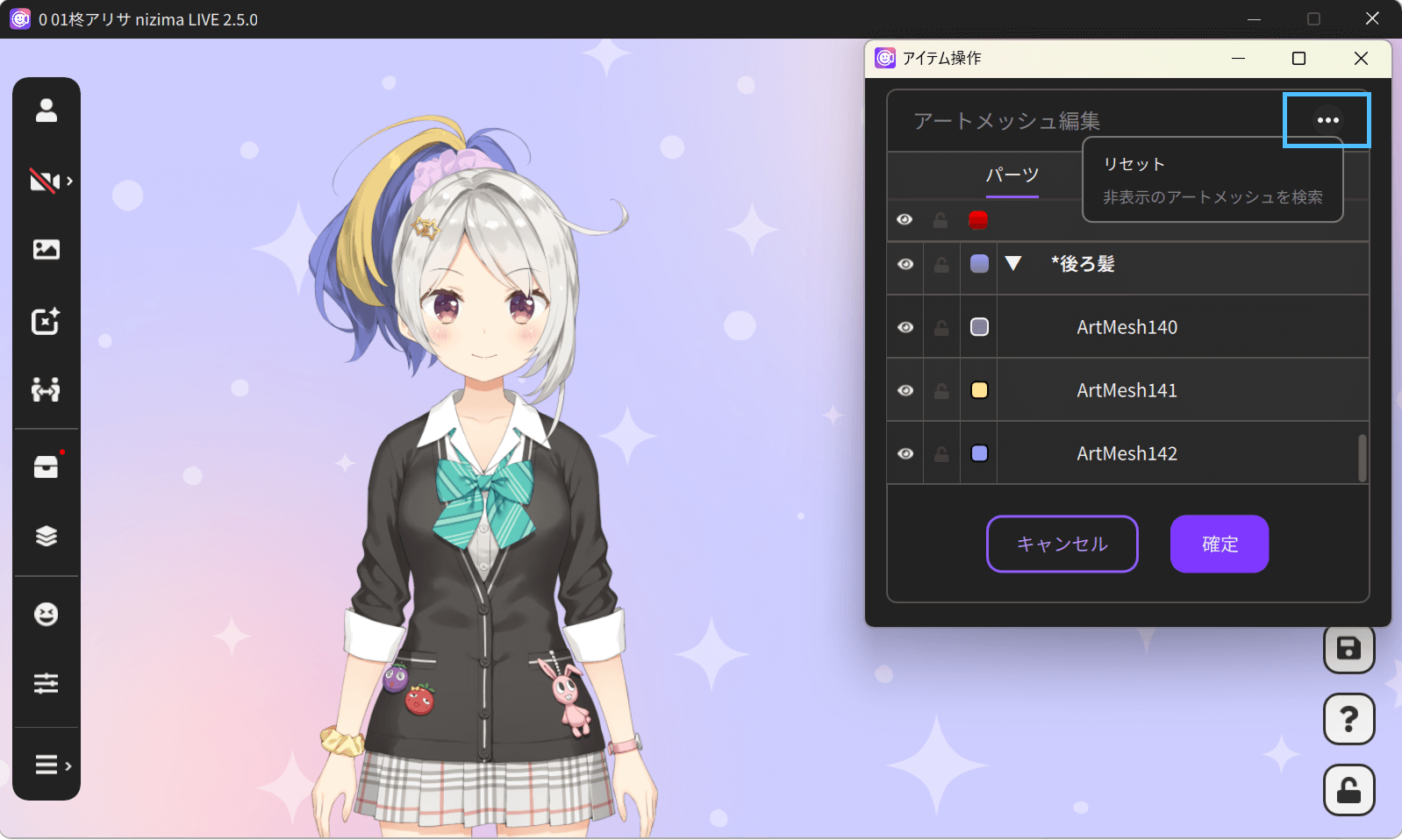The image size is (1402, 840).
Task: Open the character profile icon in sidebar
Action: click(46, 110)
